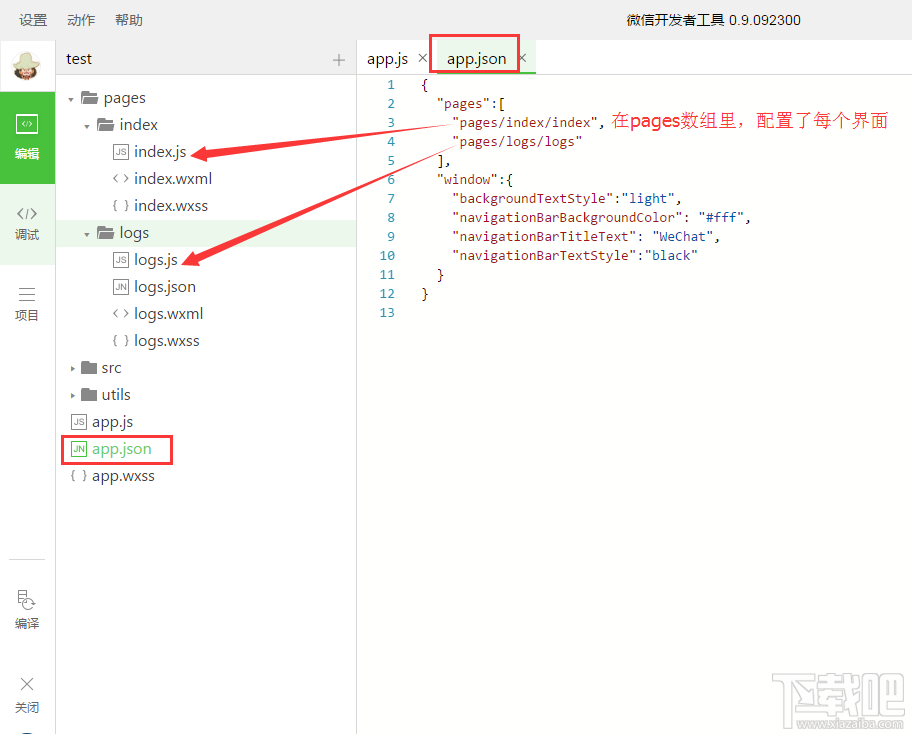Open logs.wxss file

pyautogui.click(x=166, y=340)
